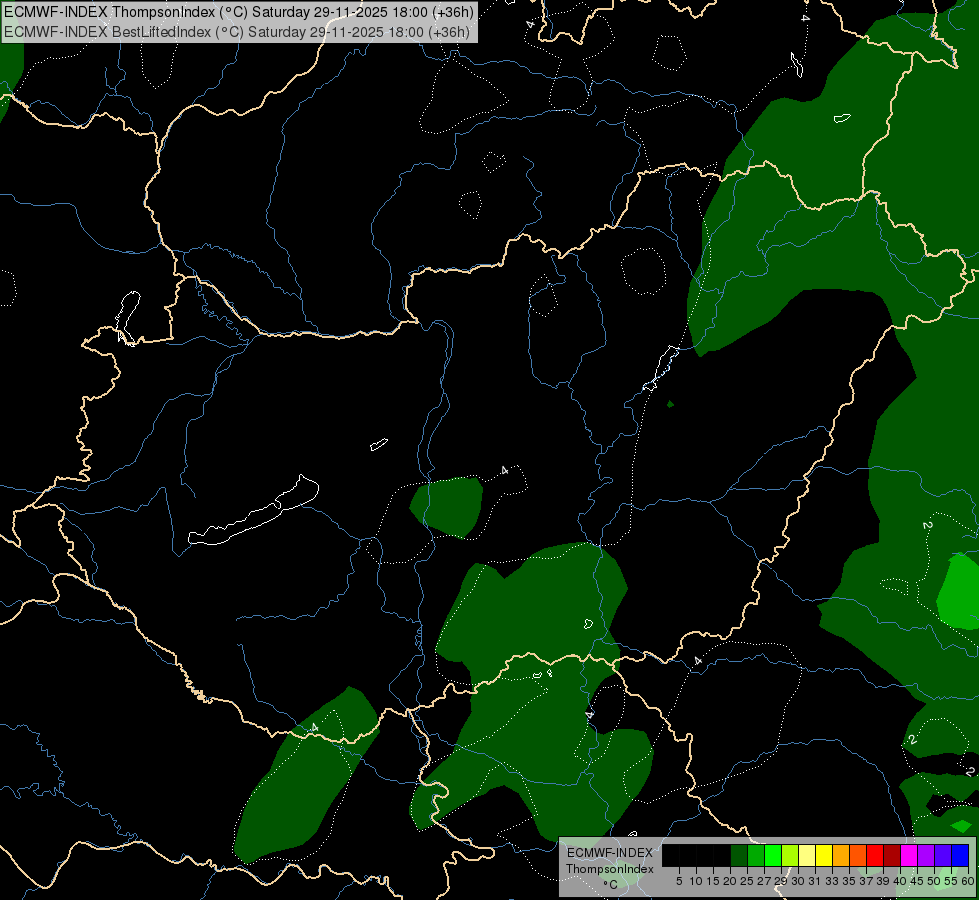Select the lime legend swatch (29-30)
This screenshot has width=979, height=900.
point(790,855)
